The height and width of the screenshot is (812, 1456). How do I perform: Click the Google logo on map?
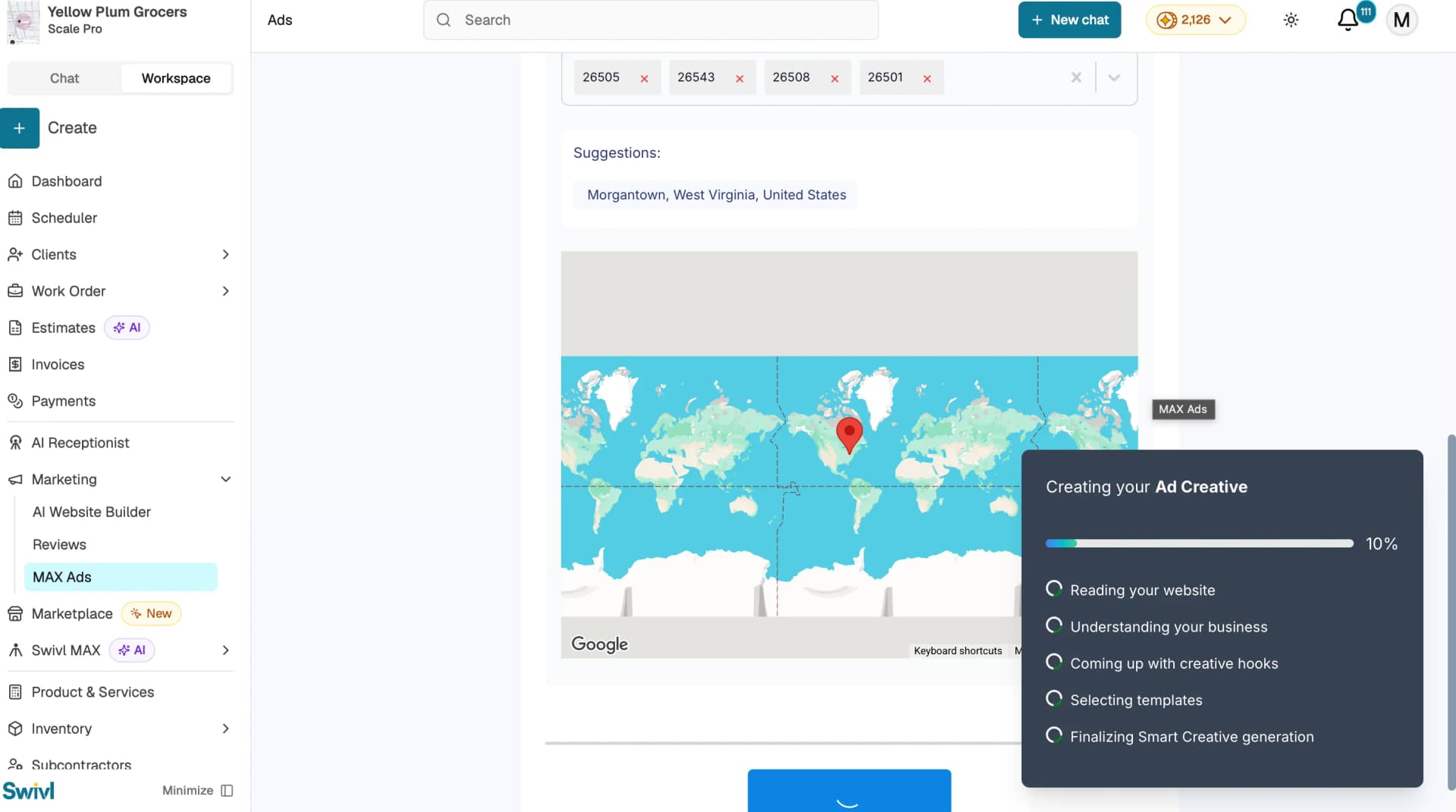tap(599, 644)
